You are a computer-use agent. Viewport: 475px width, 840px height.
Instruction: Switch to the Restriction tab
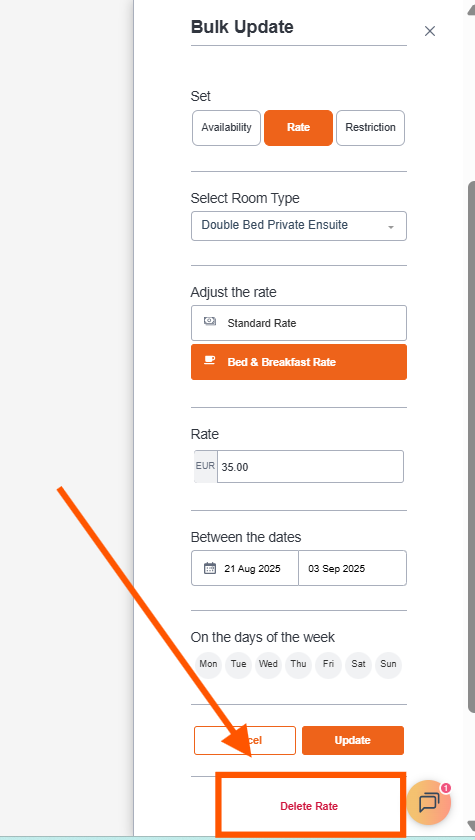pyautogui.click(x=371, y=128)
